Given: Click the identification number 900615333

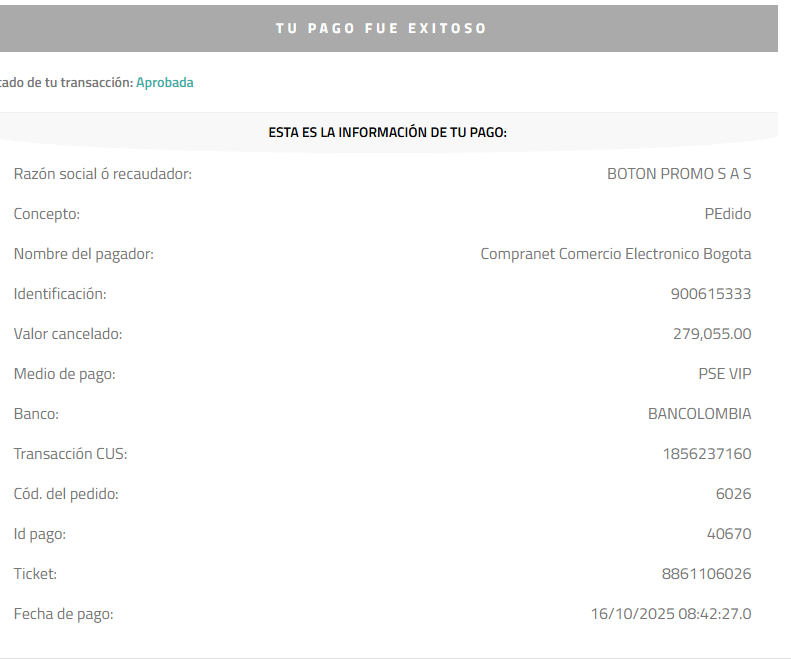Looking at the screenshot, I should coord(711,294).
